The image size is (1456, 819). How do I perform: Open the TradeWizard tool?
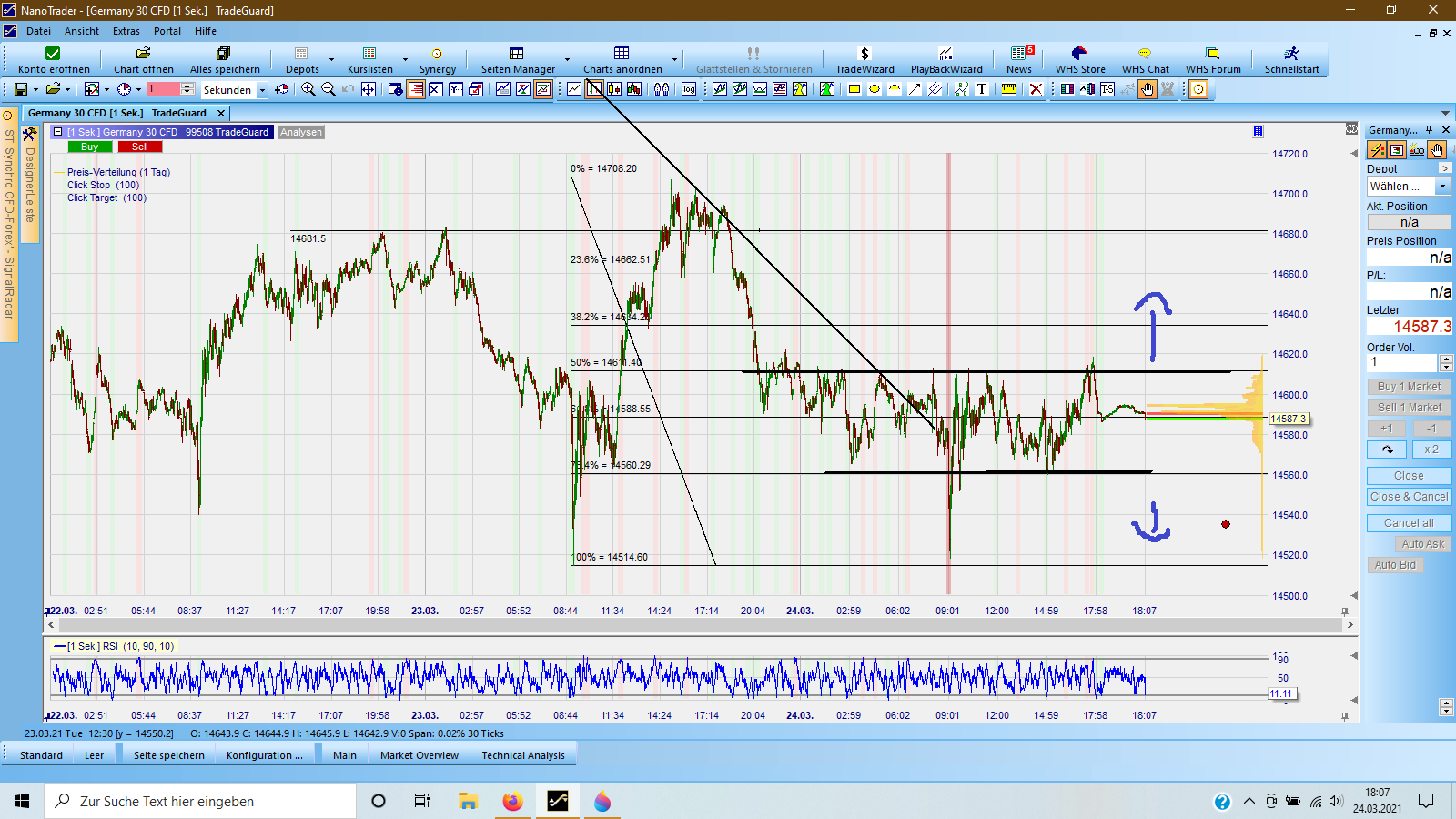click(x=864, y=59)
